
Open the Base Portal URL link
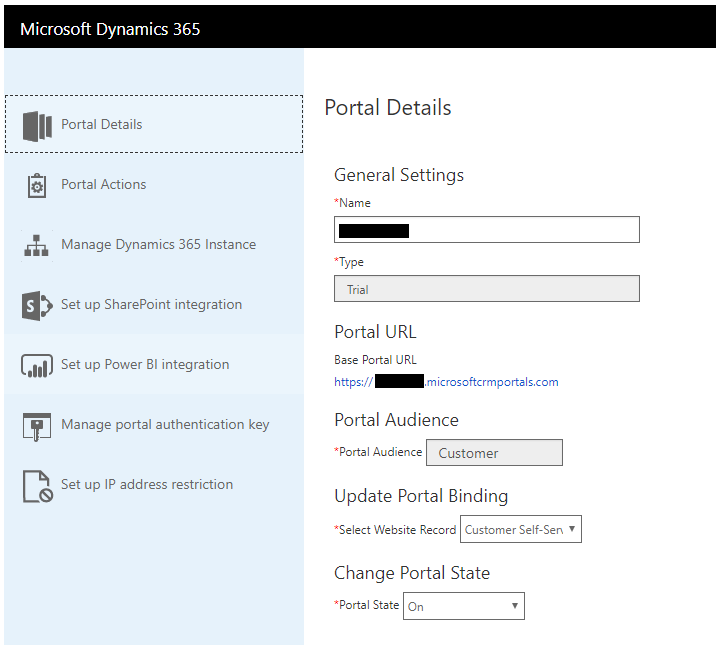pyautogui.click(x=446, y=382)
